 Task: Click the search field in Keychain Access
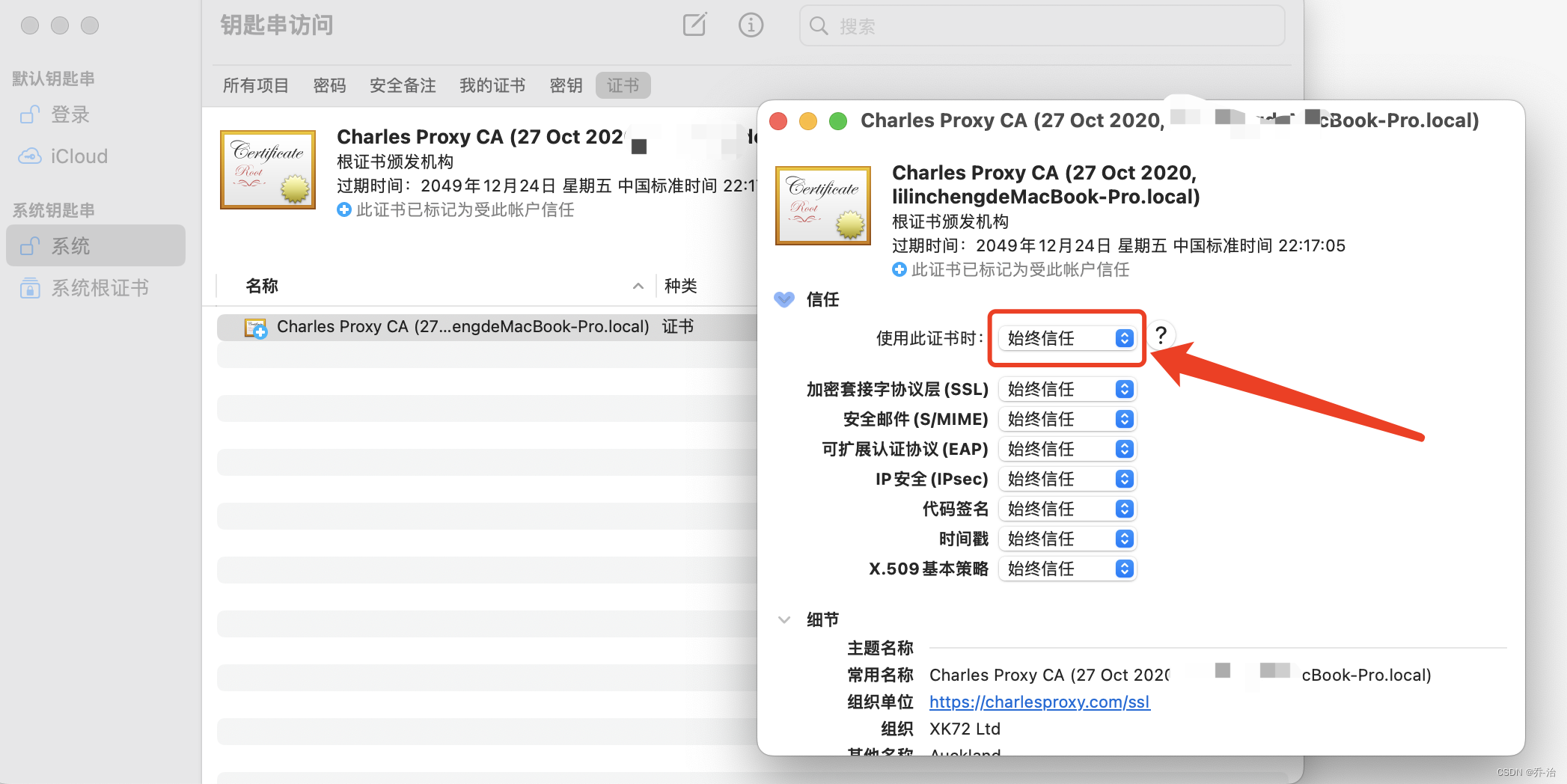click(x=1042, y=25)
